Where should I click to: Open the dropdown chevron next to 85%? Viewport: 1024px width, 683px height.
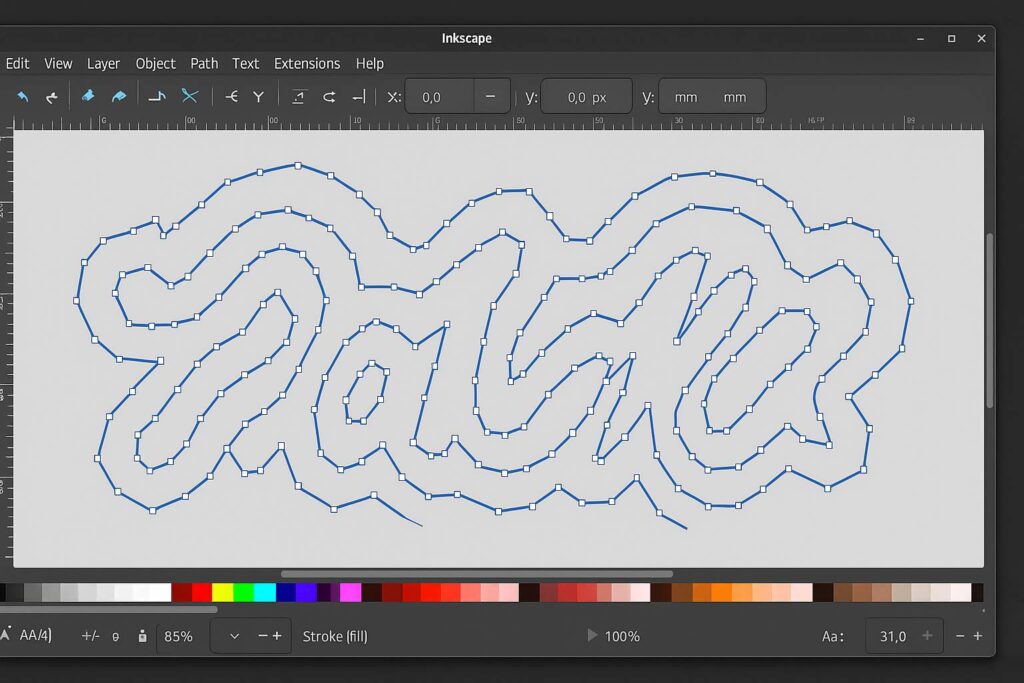(235, 636)
